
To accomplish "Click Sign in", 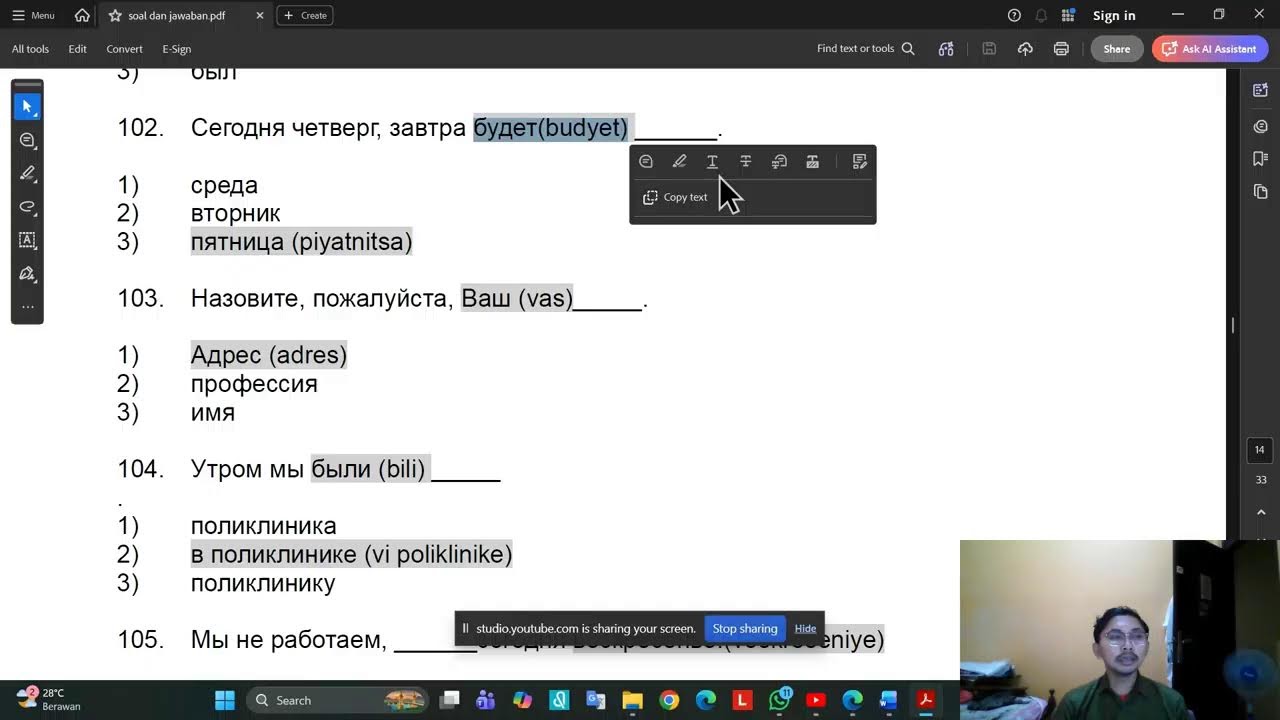I will pos(1114,15).
